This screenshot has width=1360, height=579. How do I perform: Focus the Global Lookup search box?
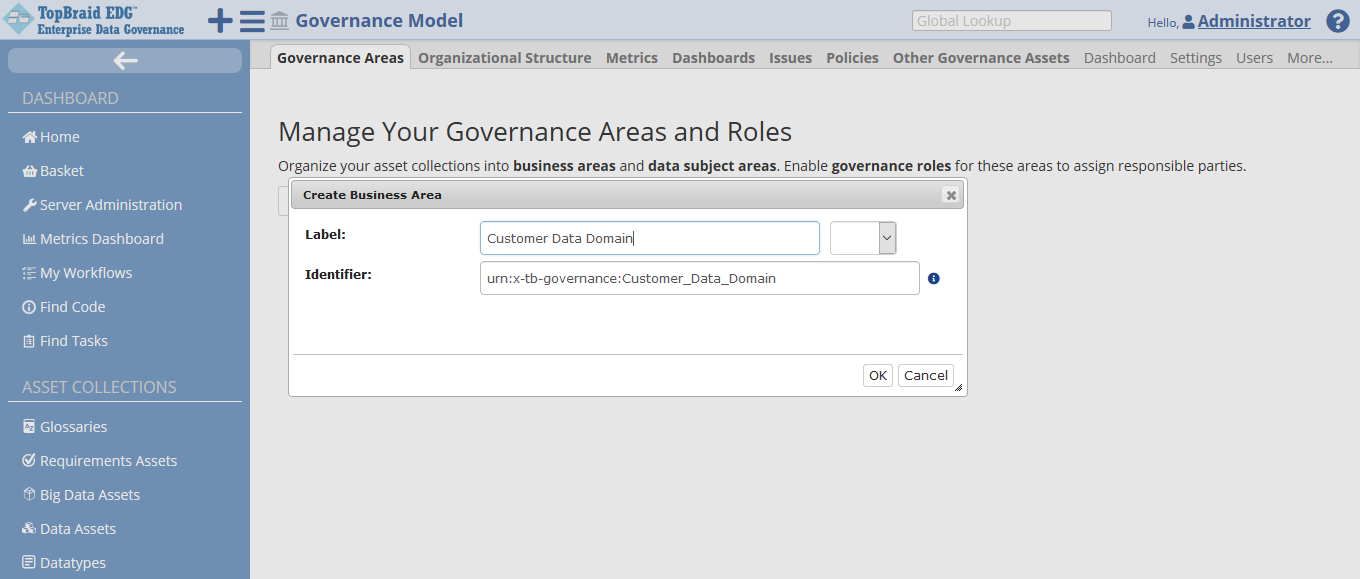coord(1011,21)
